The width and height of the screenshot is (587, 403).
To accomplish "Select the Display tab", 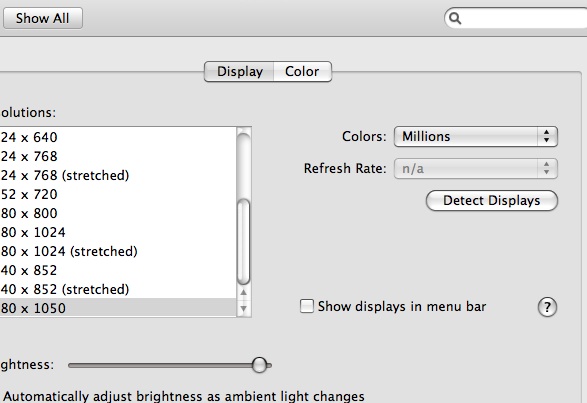I will (x=240, y=71).
